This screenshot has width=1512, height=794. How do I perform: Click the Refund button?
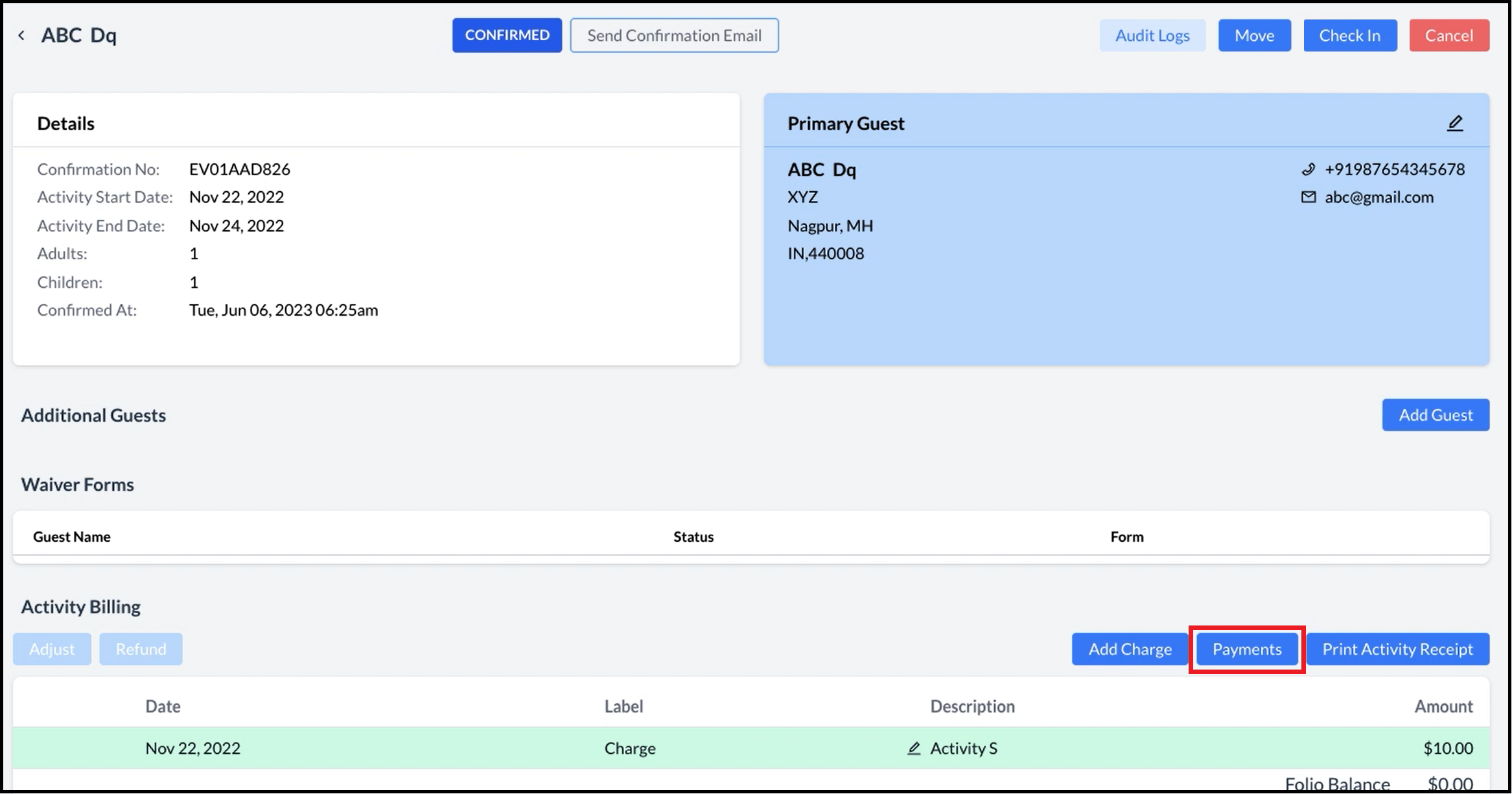(x=141, y=648)
